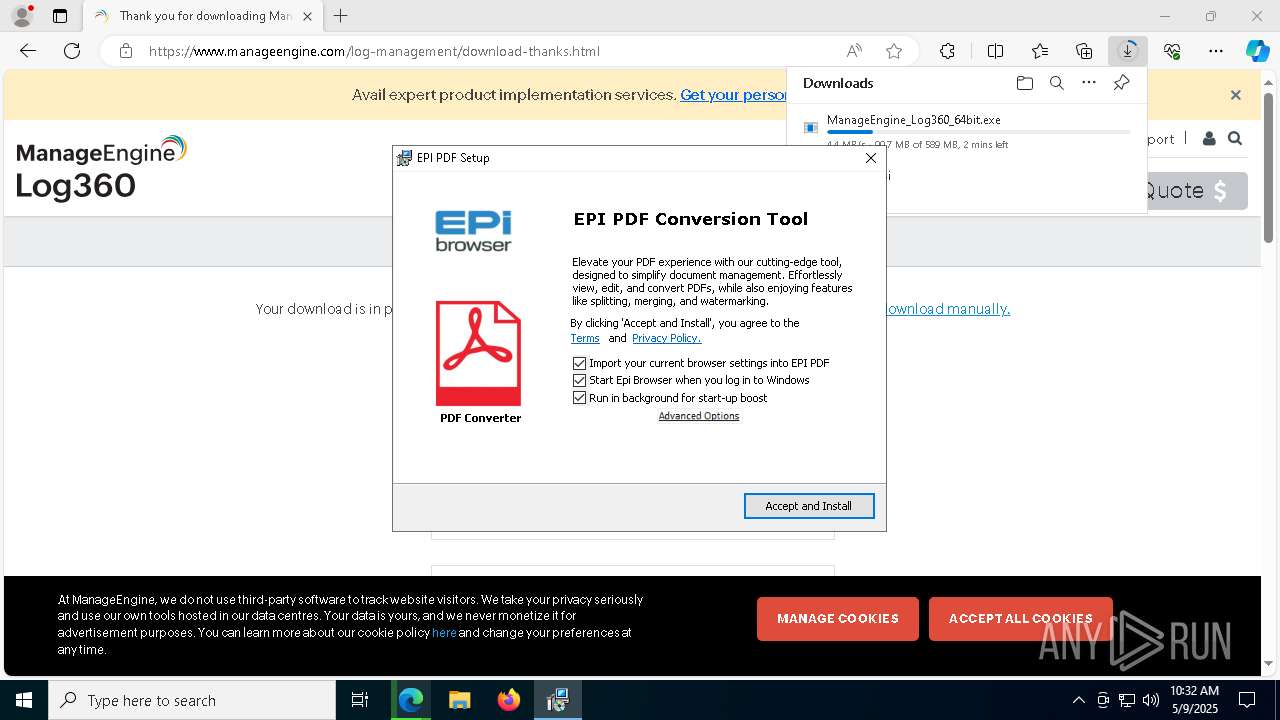
Task: Activate Read aloud in address bar
Action: tap(854, 51)
